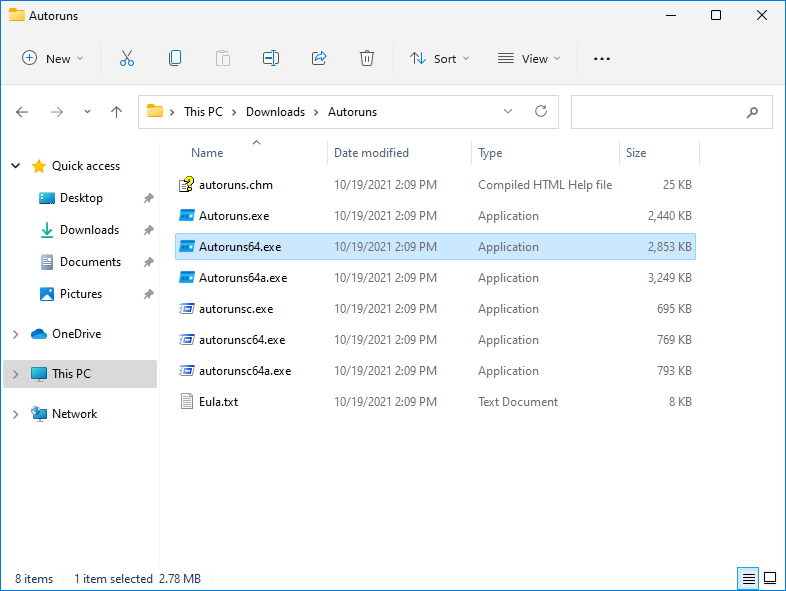Go forward with the right arrow
The width and height of the screenshot is (786, 591).
57,112
